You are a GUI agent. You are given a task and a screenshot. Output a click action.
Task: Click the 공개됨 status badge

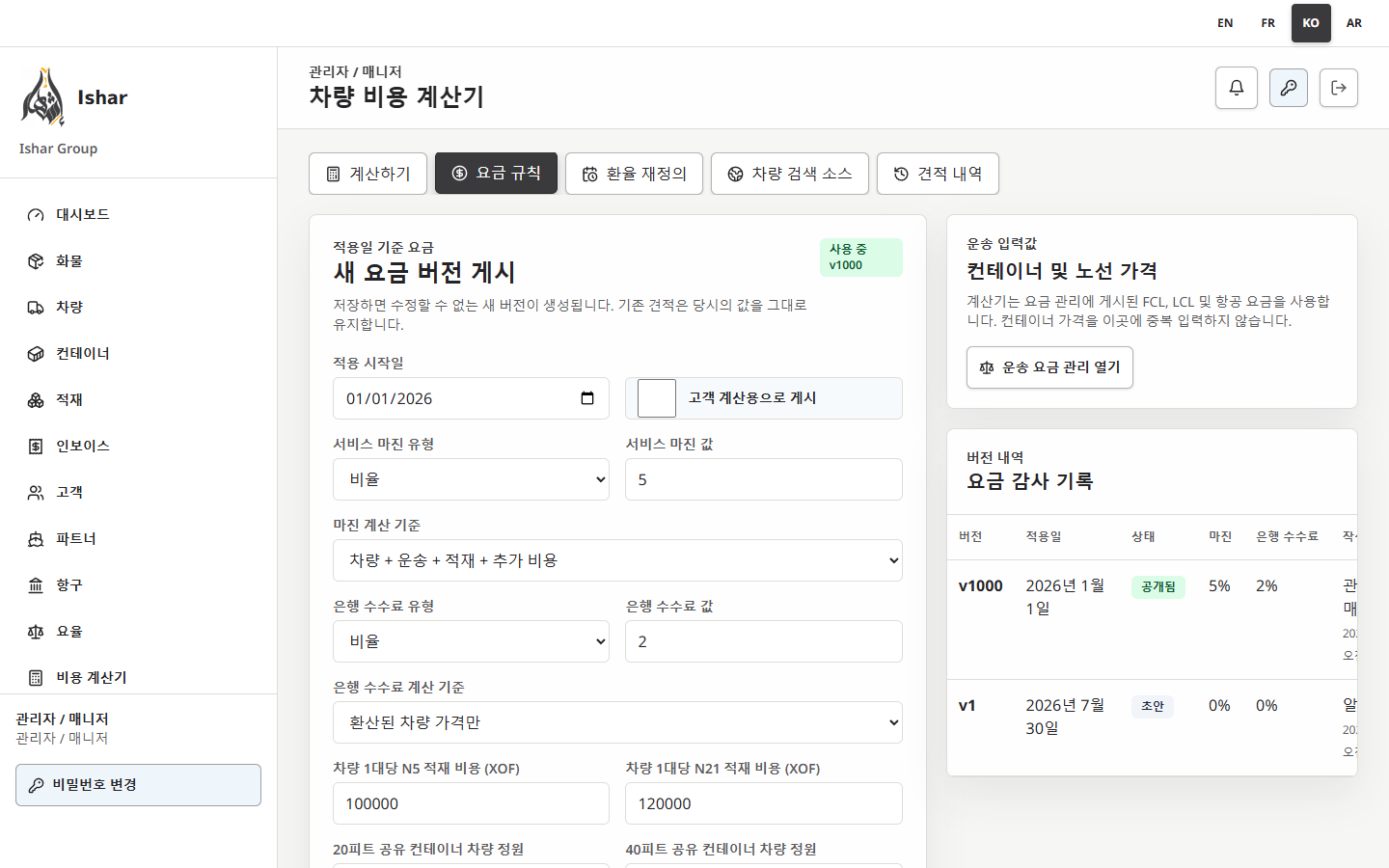[1158, 587]
